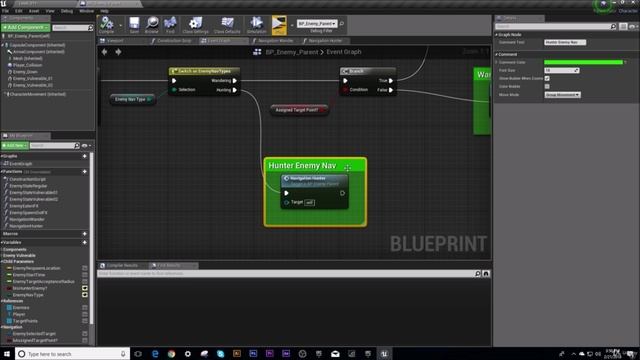Compile the blueprint with the Compile button

point(107,24)
